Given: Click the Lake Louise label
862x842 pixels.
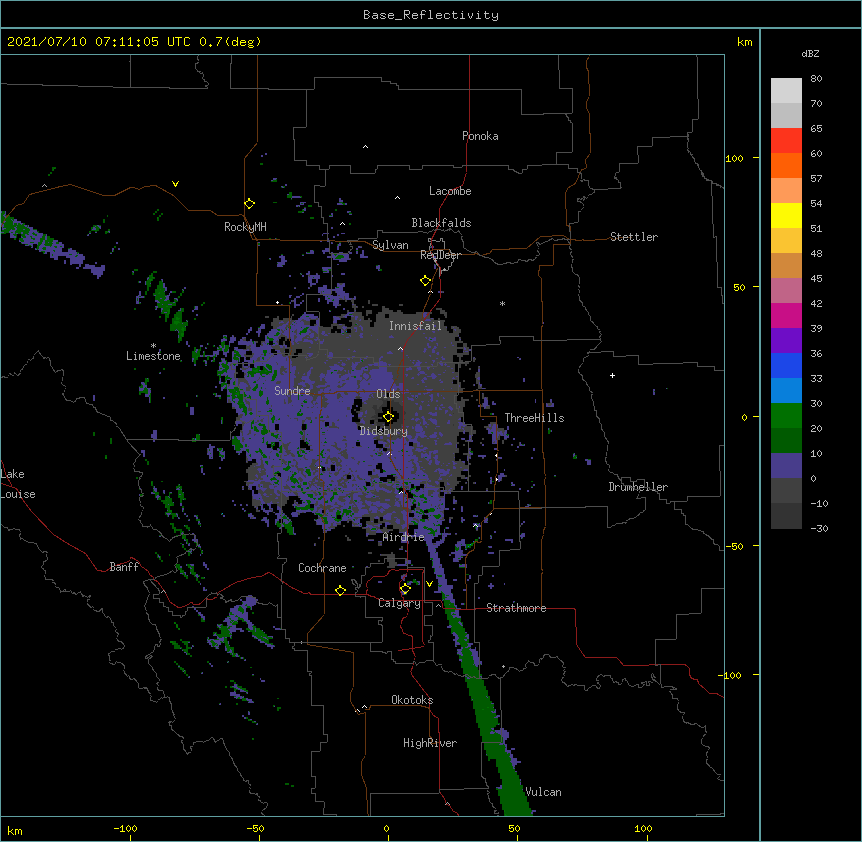Looking at the screenshot, I should [x=18, y=484].
